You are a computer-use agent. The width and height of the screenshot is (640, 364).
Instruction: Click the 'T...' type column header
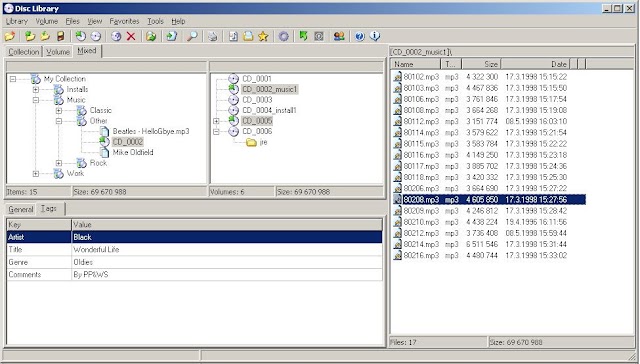tap(451, 64)
